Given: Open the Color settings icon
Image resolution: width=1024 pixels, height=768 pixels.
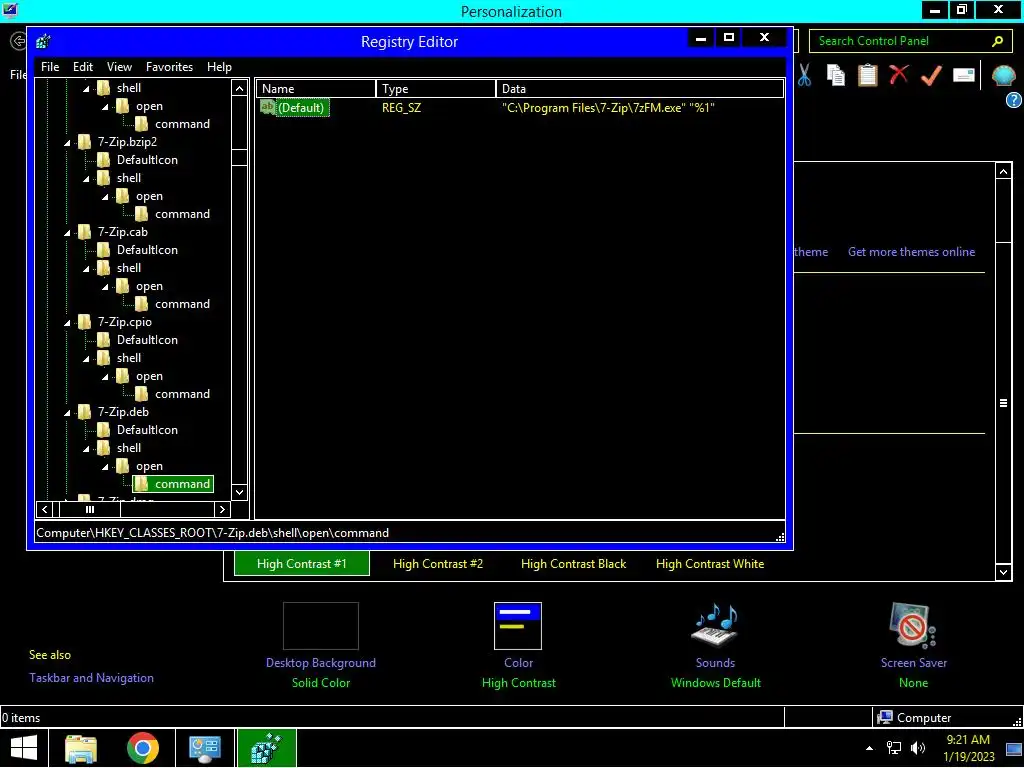Looking at the screenshot, I should (518, 626).
